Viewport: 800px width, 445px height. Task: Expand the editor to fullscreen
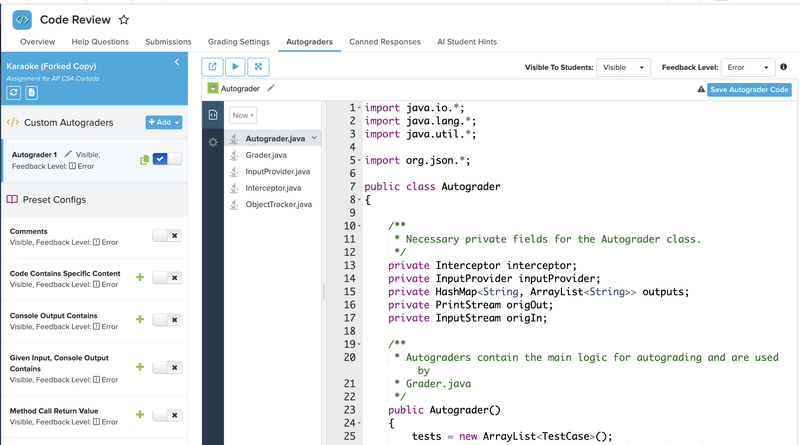point(259,67)
